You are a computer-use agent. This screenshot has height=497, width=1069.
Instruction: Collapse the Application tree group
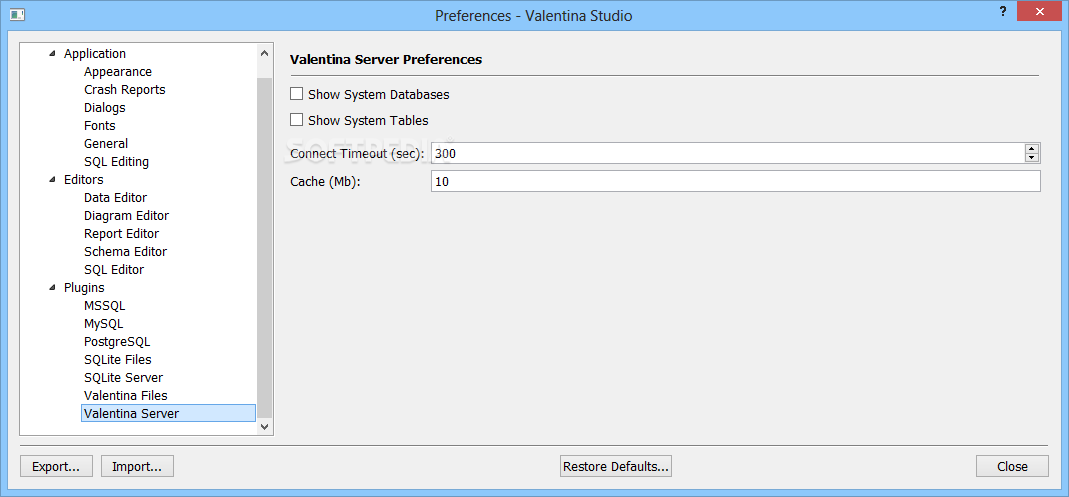[x=53, y=53]
